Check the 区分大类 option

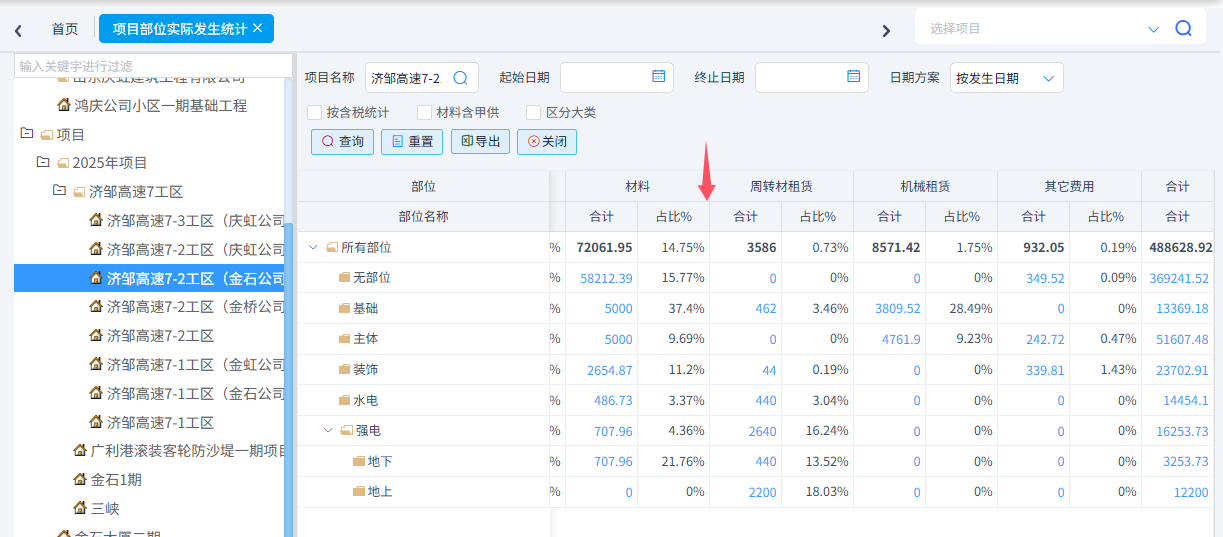click(x=533, y=113)
